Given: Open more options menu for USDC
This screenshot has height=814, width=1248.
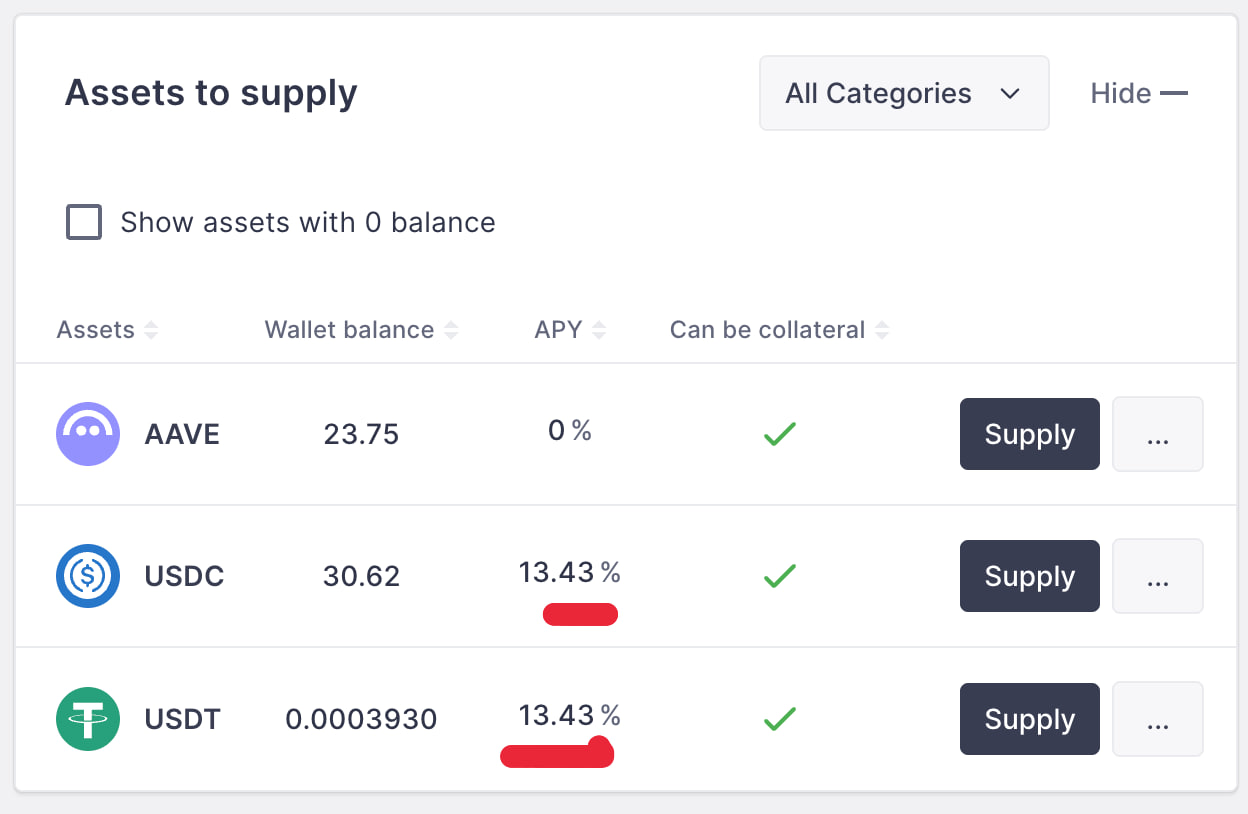Looking at the screenshot, I should tap(1157, 576).
